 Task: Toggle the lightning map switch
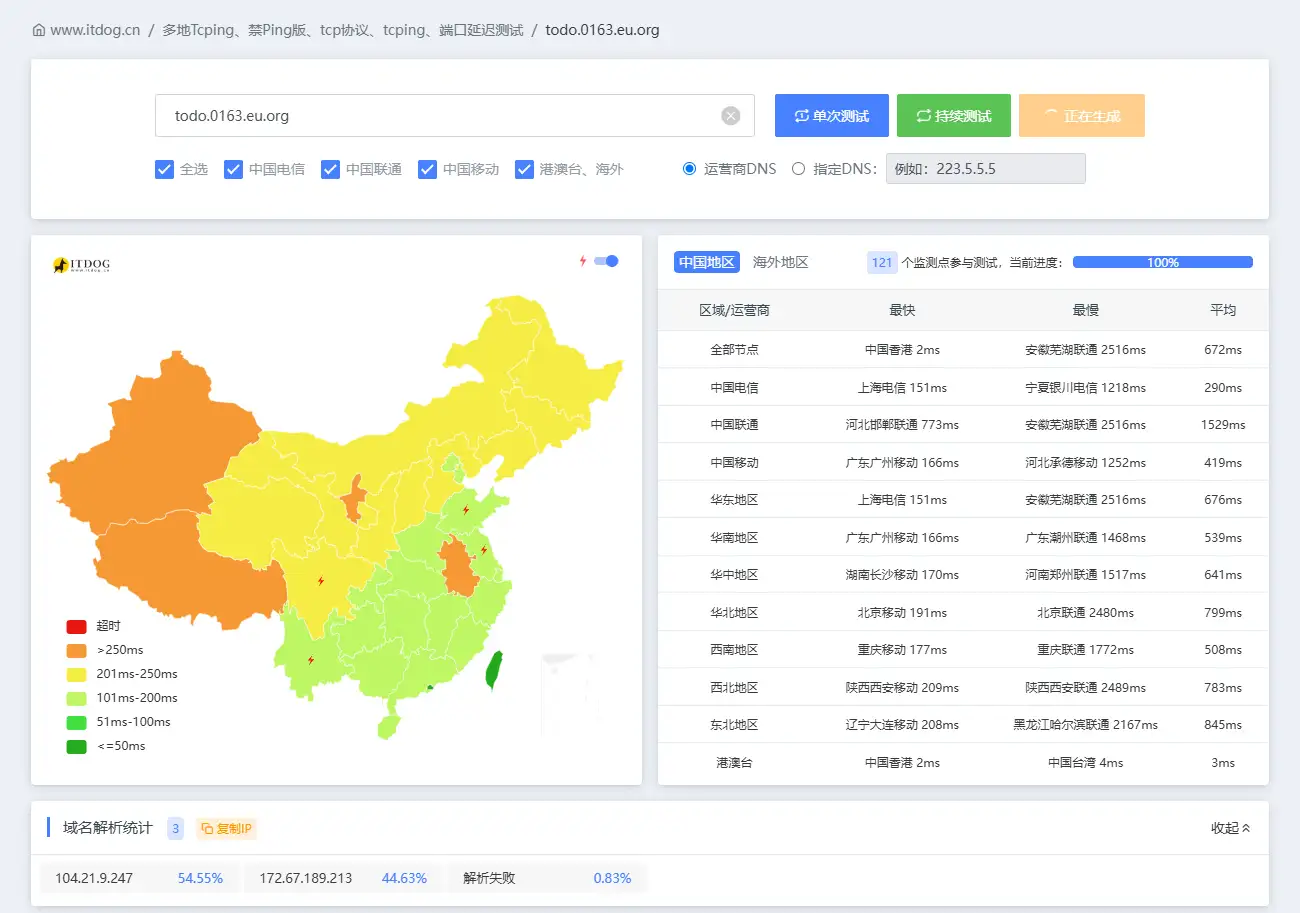point(606,261)
